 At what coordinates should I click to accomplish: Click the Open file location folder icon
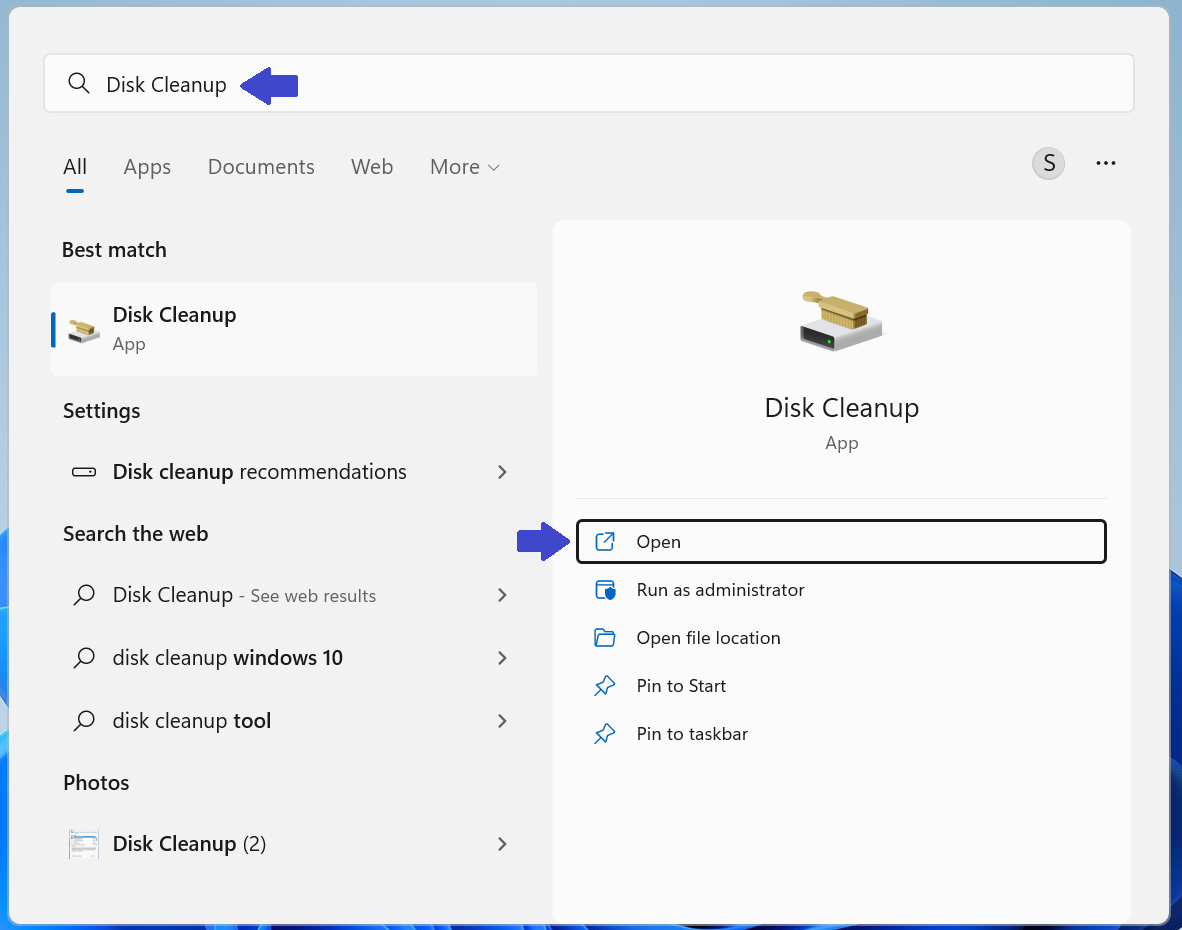point(605,638)
